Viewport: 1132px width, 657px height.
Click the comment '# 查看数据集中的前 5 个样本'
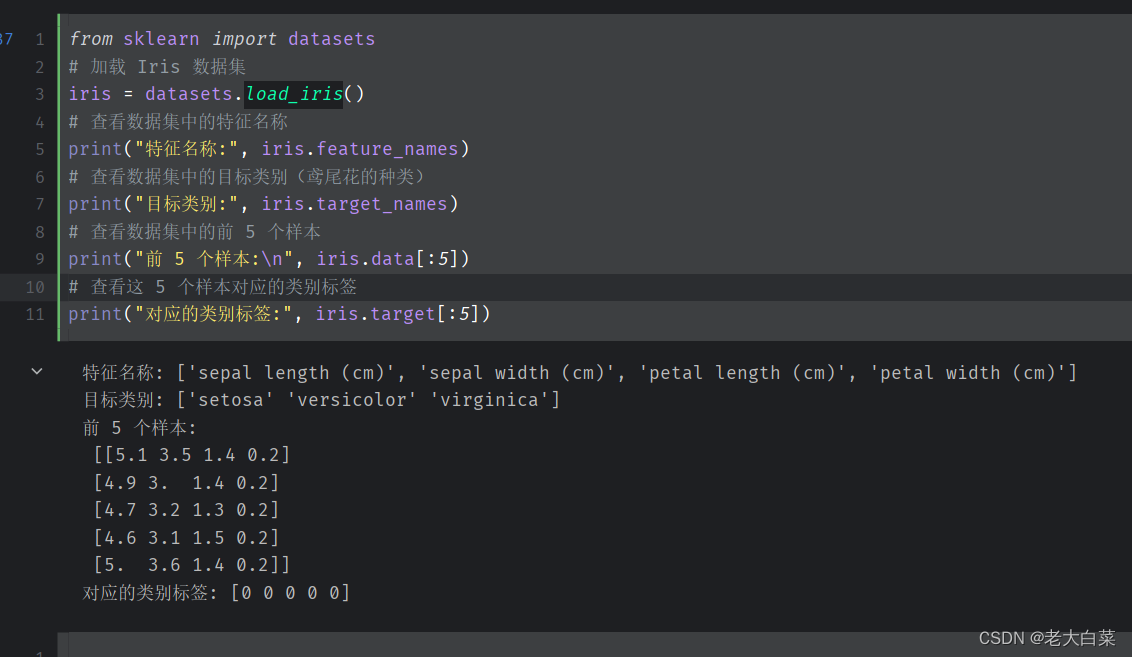(x=194, y=232)
